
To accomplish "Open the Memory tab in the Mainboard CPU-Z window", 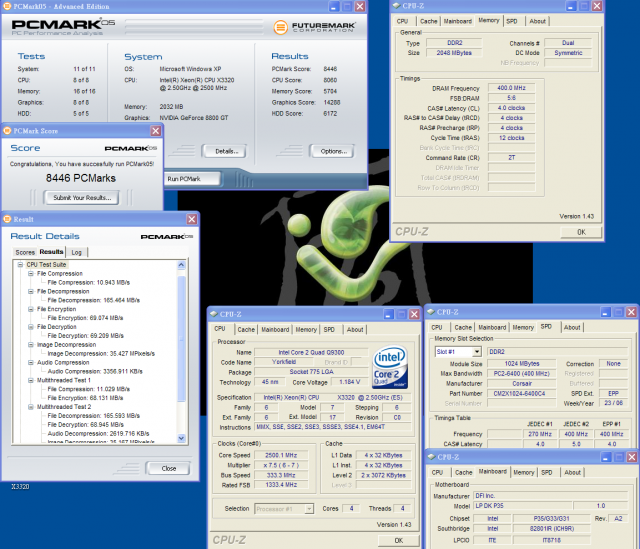I will (524, 472).
